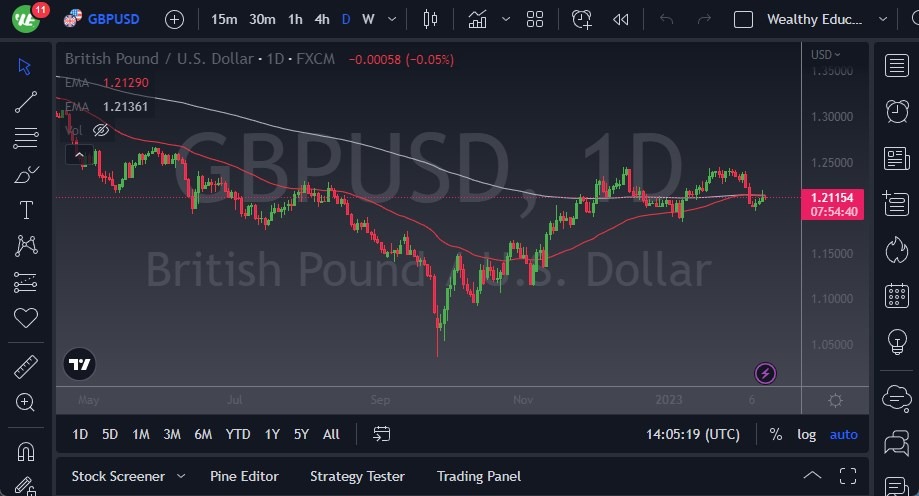This screenshot has height=496, width=919.
Task: Click the GBPUSD symbol search field
Action: [113, 19]
